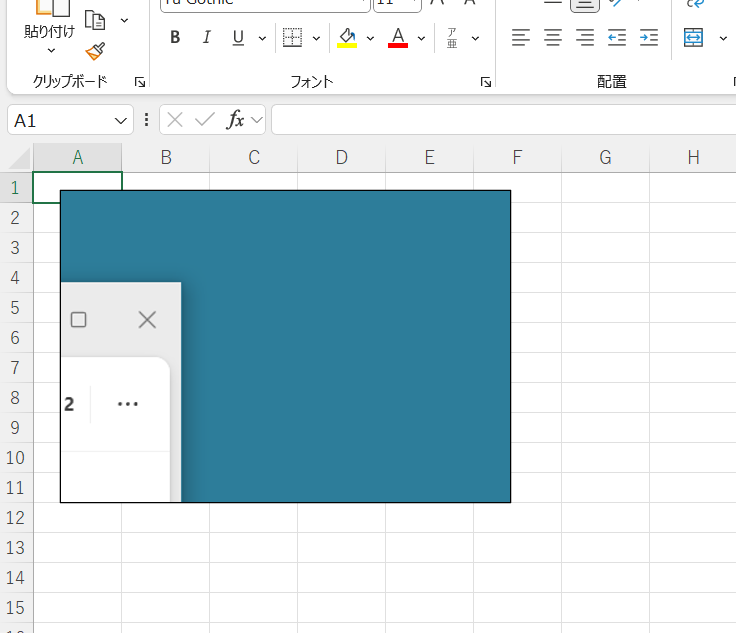736x633 pixels.
Task: Click the three-dots menu in image
Action: (128, 404)
